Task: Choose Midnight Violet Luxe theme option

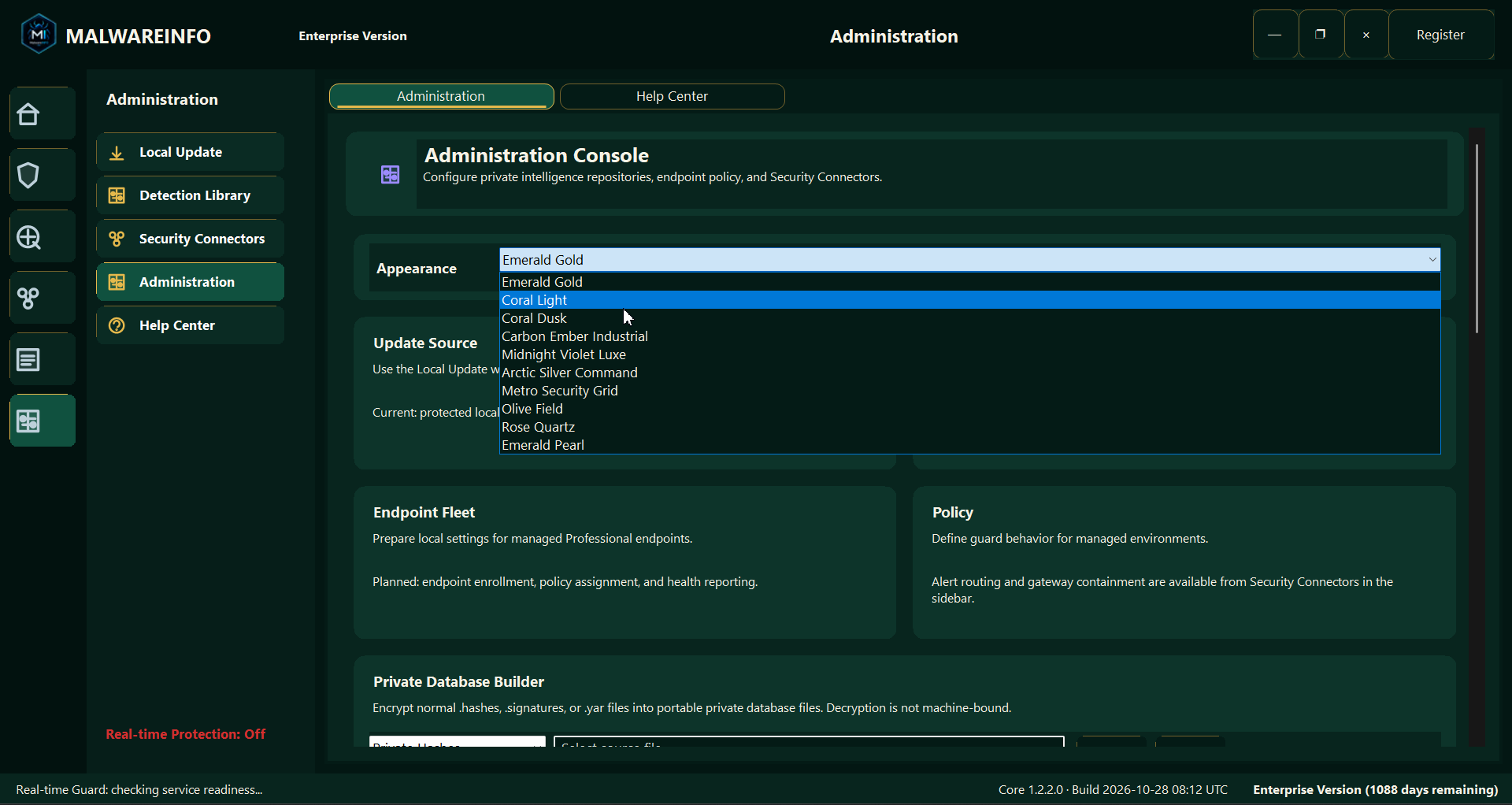Action: [970, 354]
